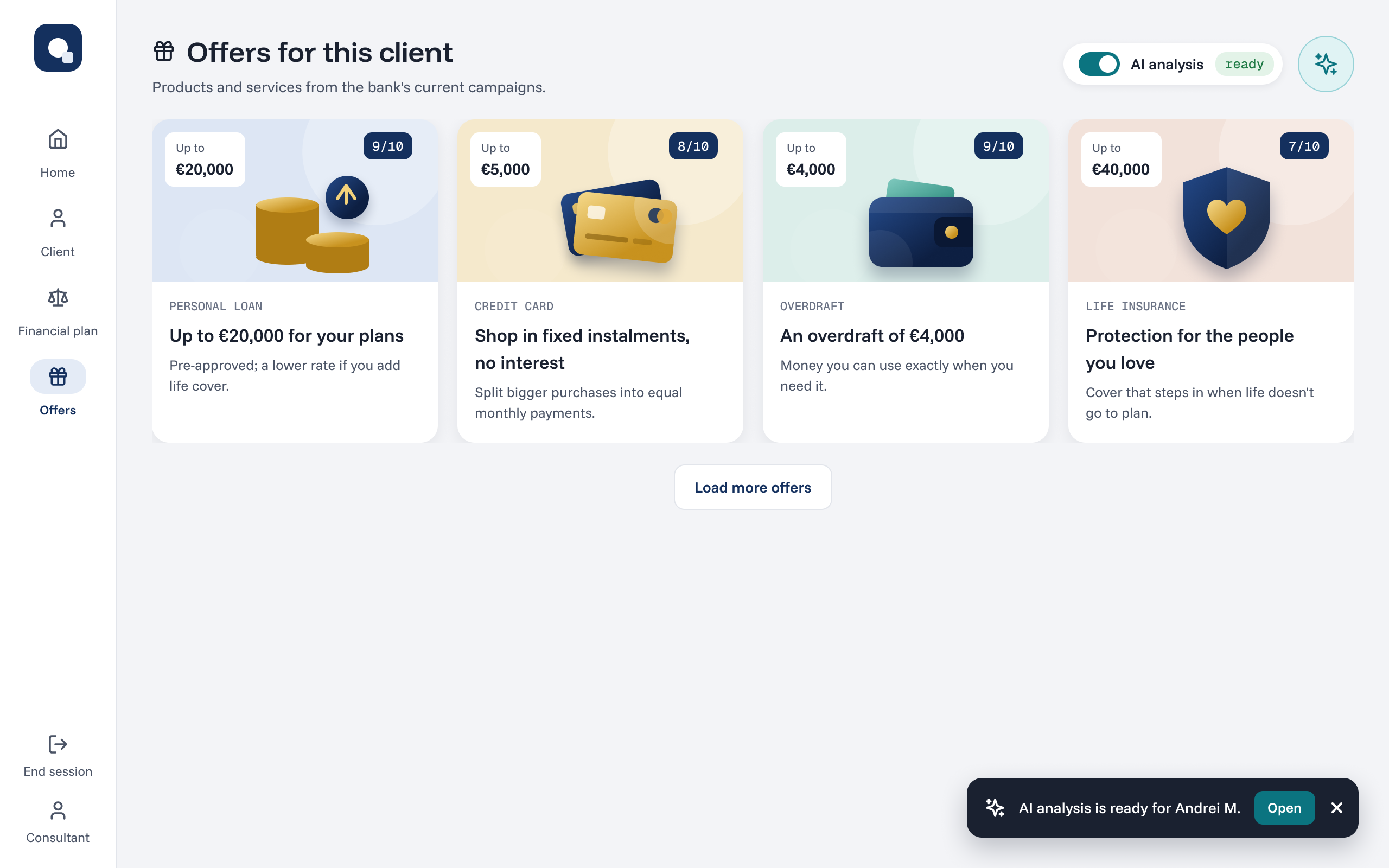This screenshot has height=868, width=1389.
Task: Click 'AI analysis is ready for Andrei M.'
Action: [x=1130, y=808]
